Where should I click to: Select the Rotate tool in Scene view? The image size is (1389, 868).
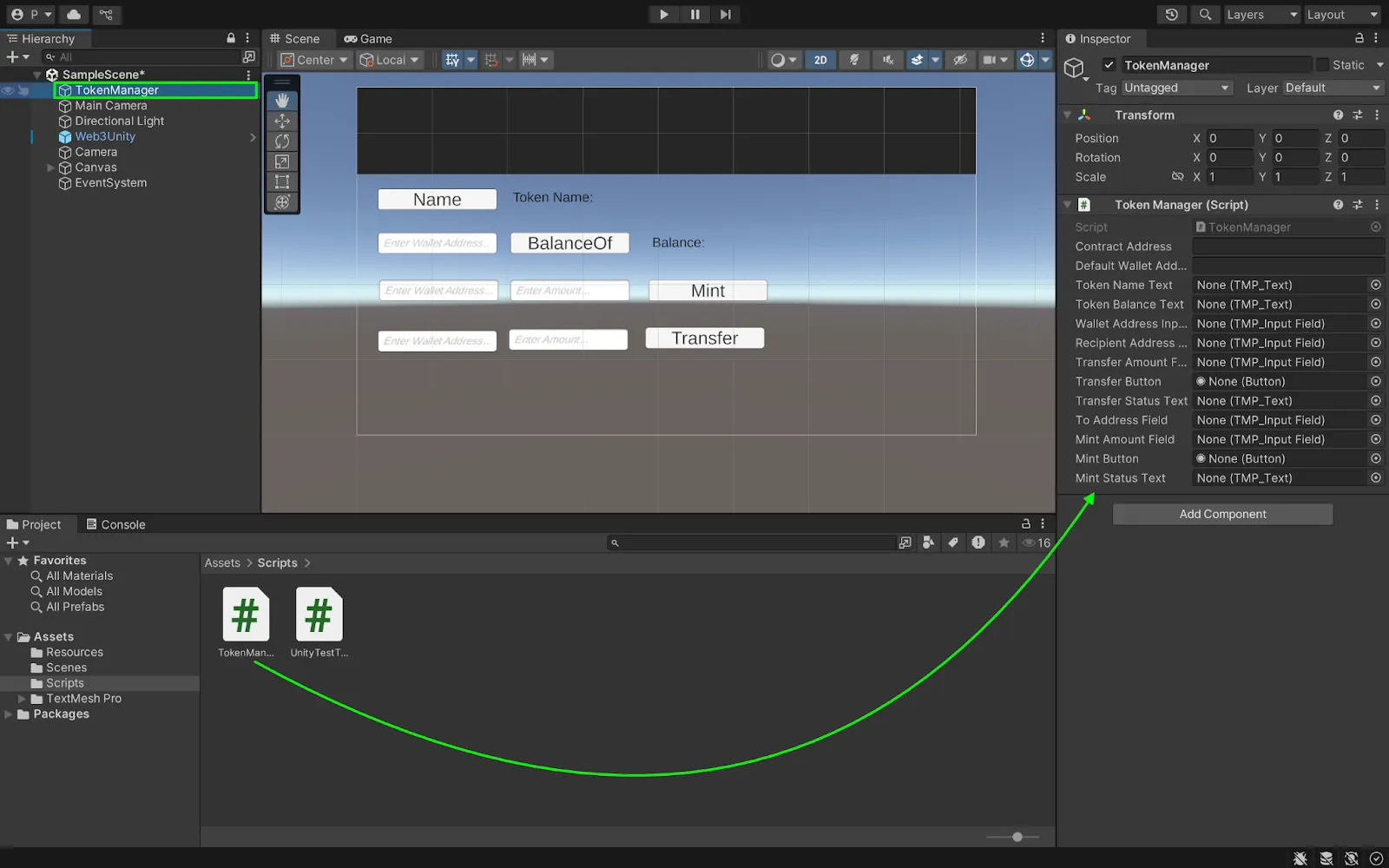click(282, 141)
